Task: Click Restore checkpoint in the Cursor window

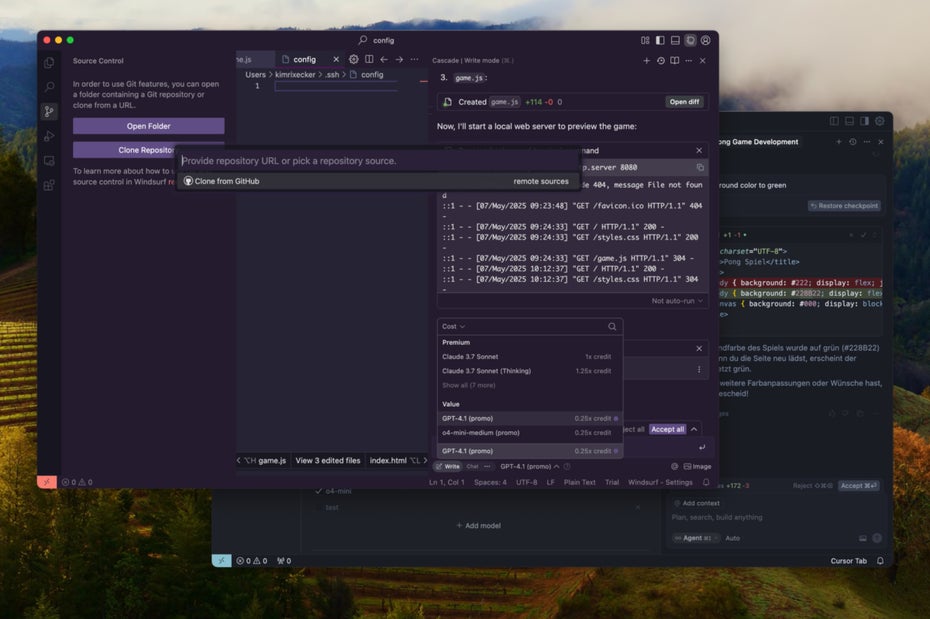Action: (845, 206)
